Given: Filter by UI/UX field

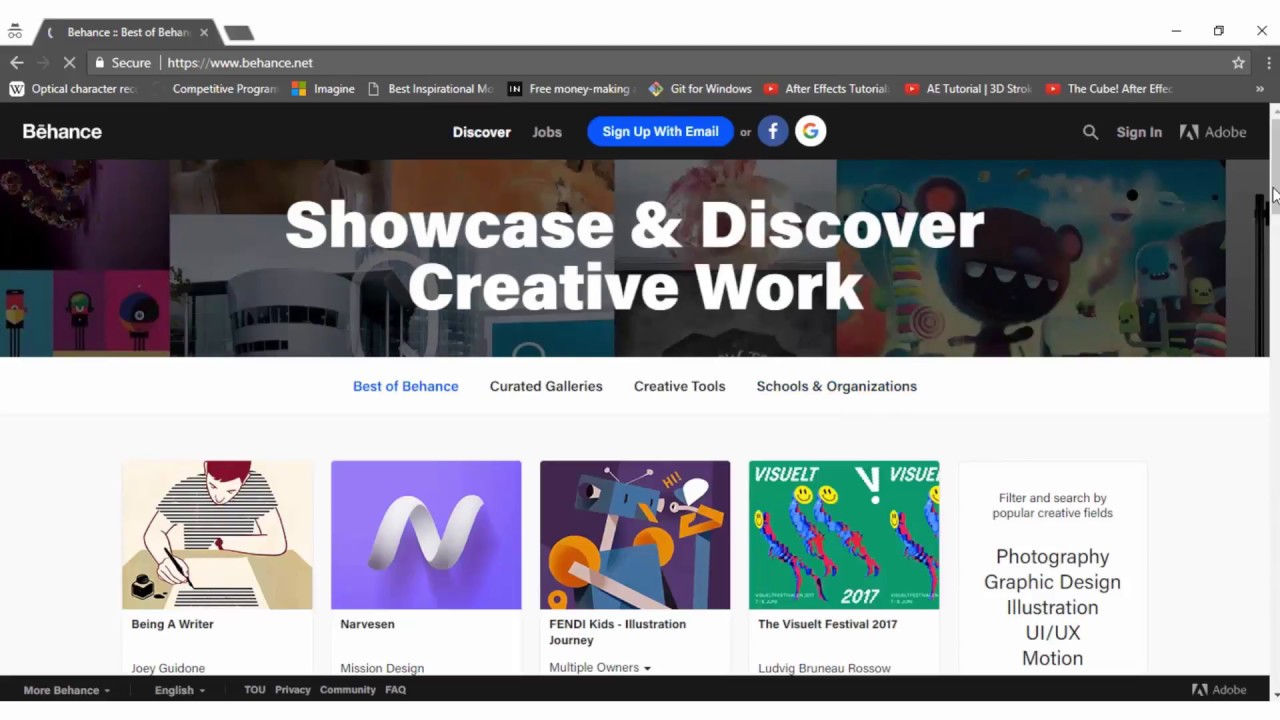Looking at the screenshot, I should (x=1052, y=633).
